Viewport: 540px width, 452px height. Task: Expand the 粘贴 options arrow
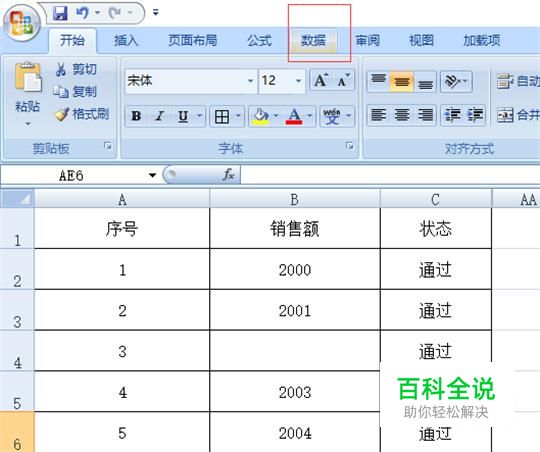click(28, 123)
